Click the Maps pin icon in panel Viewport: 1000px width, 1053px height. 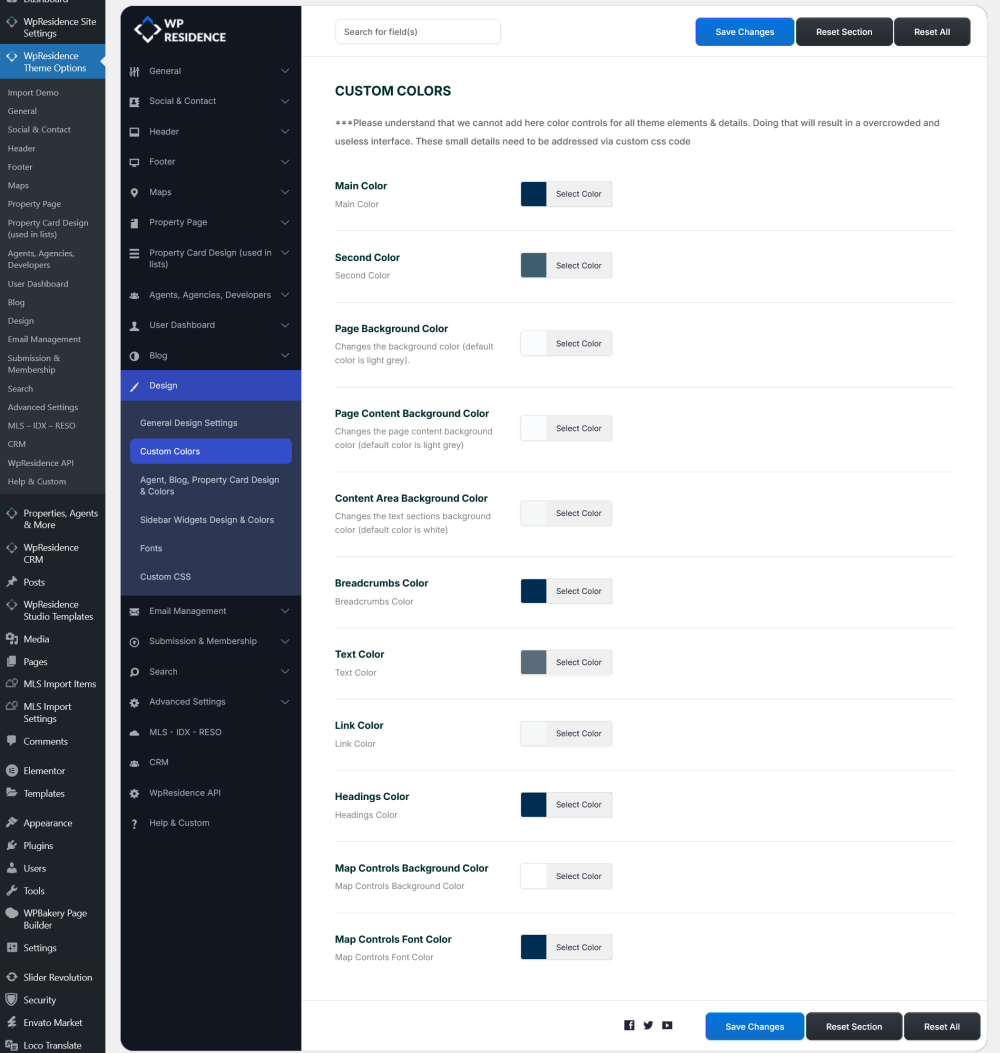[135, 192]
